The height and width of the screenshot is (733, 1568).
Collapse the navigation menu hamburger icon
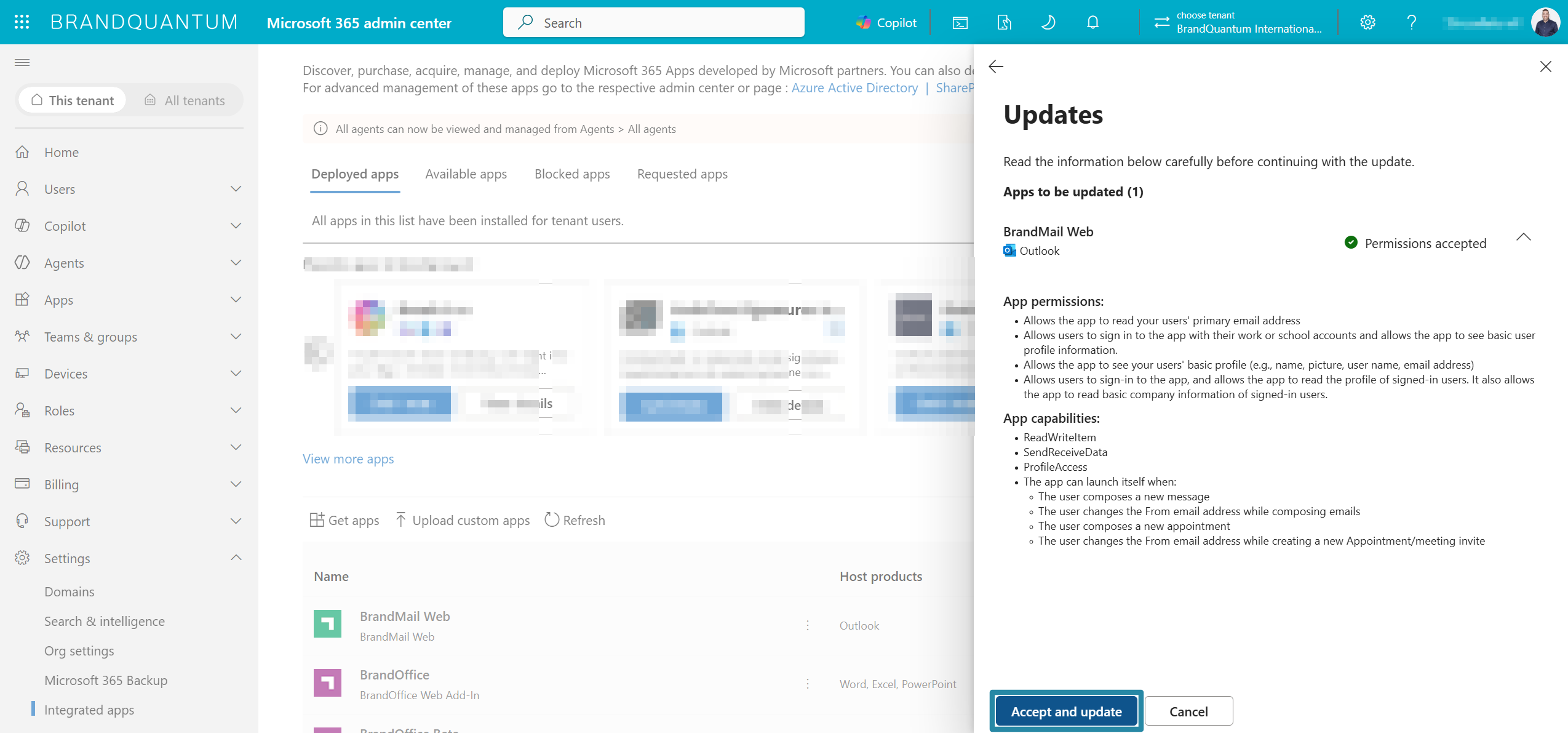[x=22, y=62]
